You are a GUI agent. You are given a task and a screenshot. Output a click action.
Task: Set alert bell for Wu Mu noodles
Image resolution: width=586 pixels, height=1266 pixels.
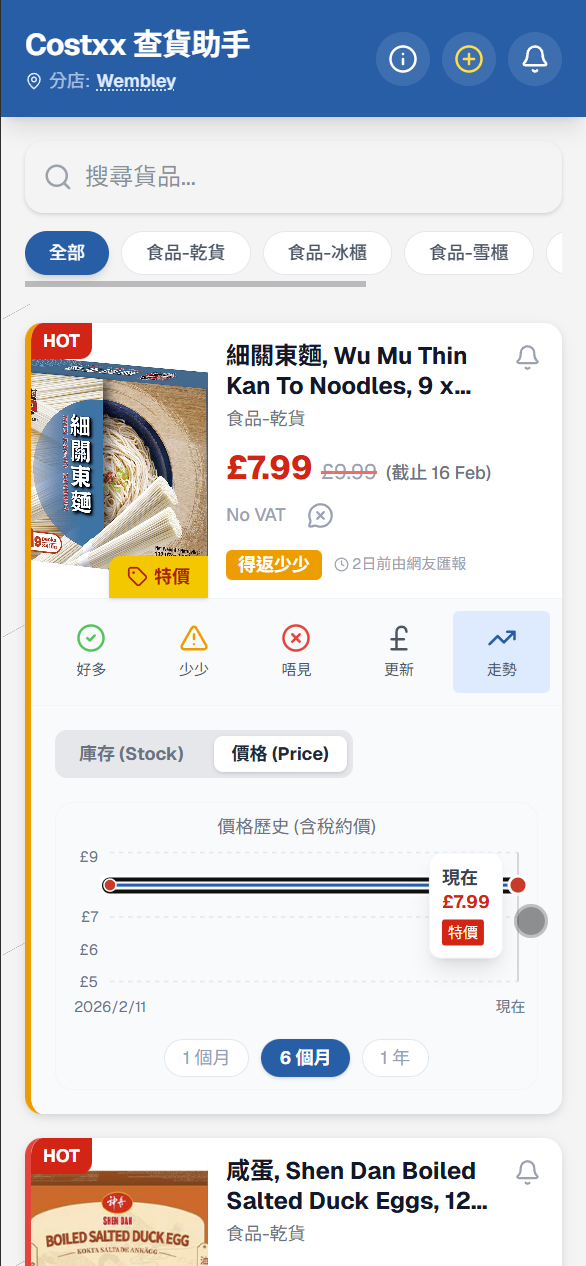pyautogui.click(x=527, y=357)
